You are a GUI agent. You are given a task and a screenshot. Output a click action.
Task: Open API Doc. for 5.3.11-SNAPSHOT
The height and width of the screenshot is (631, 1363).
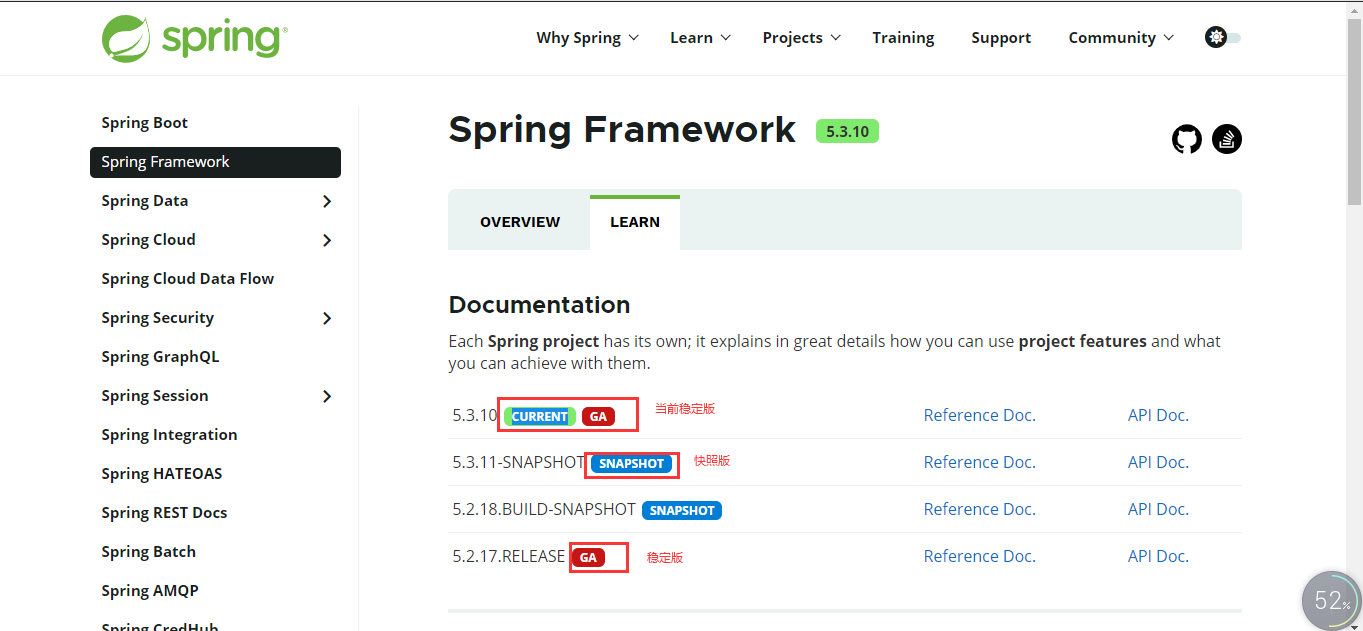[1158, 462]
